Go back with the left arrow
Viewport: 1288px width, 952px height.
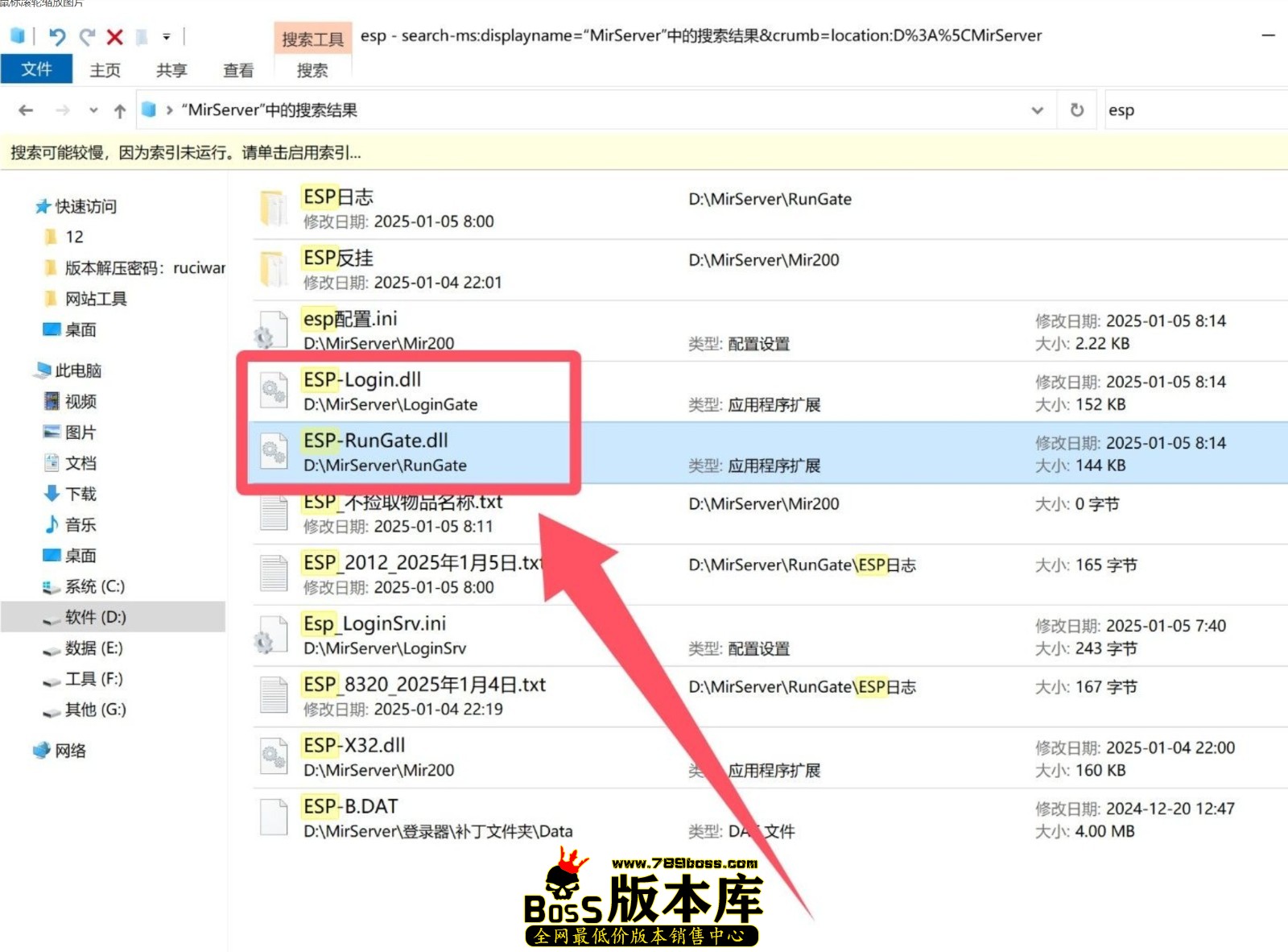point(26,110)
